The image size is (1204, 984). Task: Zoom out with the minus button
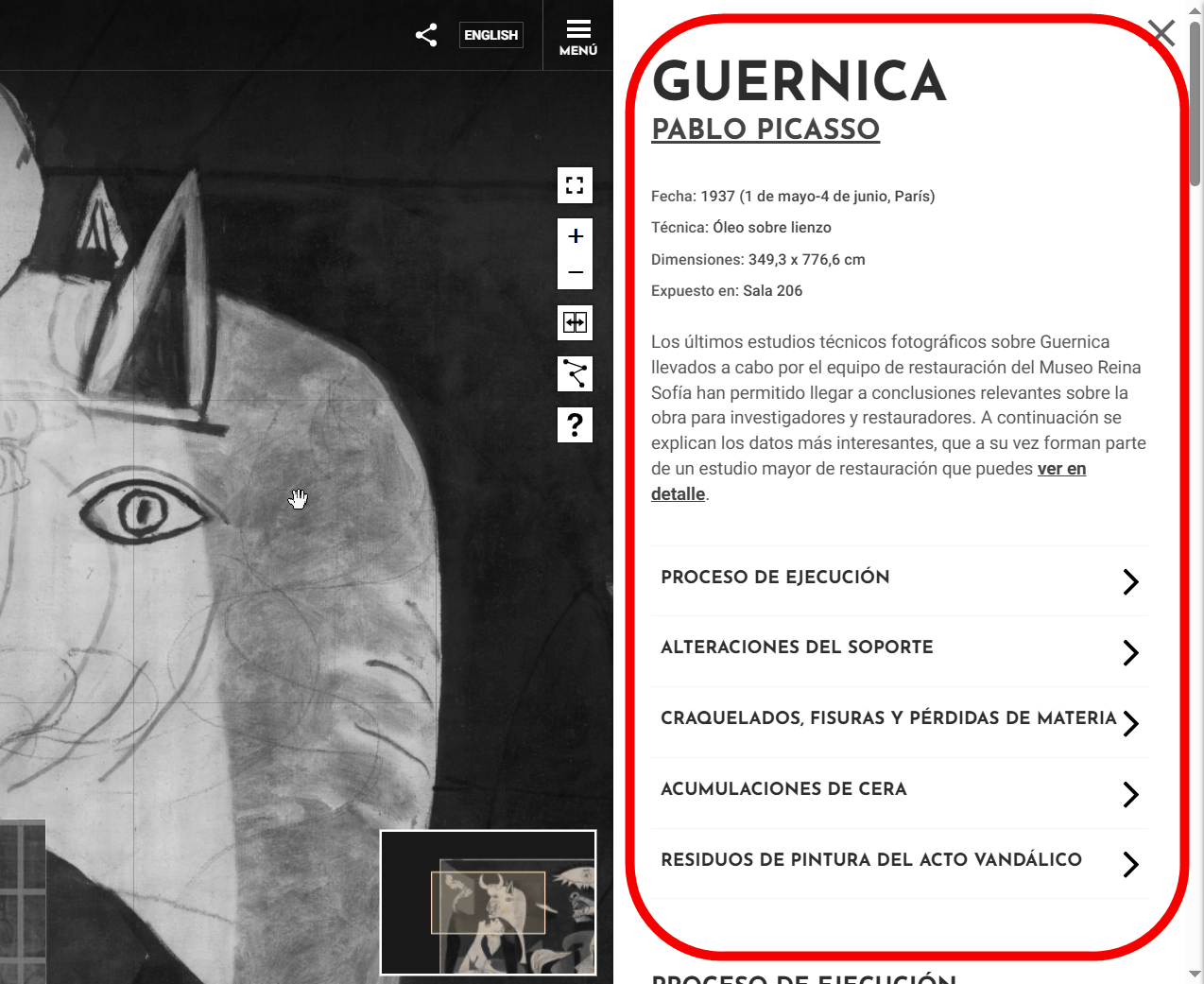(x=575, y=272)
